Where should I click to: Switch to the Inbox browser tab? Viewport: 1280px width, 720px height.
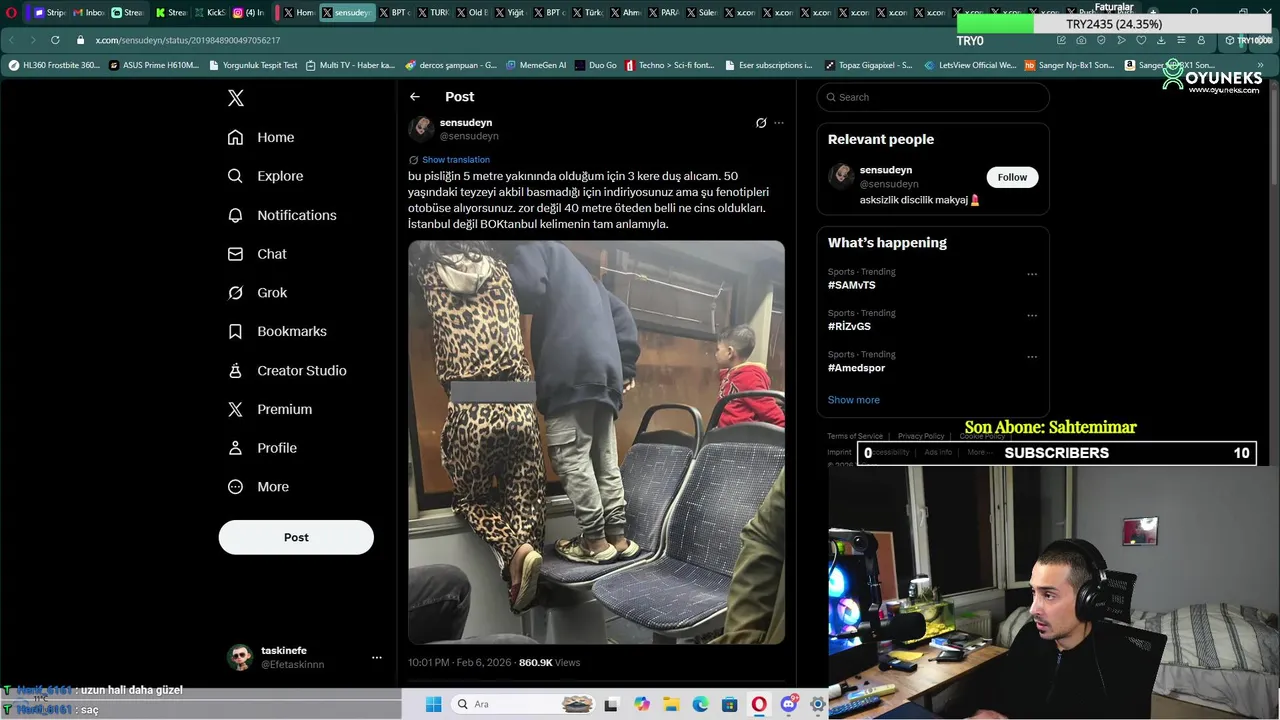point(90,13)
